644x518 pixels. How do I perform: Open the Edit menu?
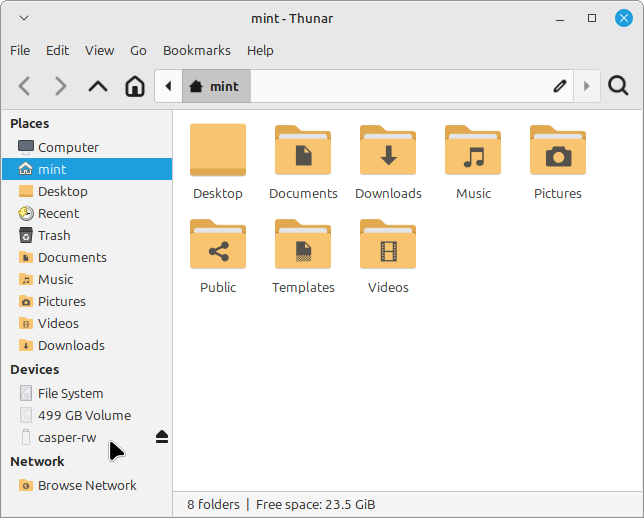click(58, 51)
